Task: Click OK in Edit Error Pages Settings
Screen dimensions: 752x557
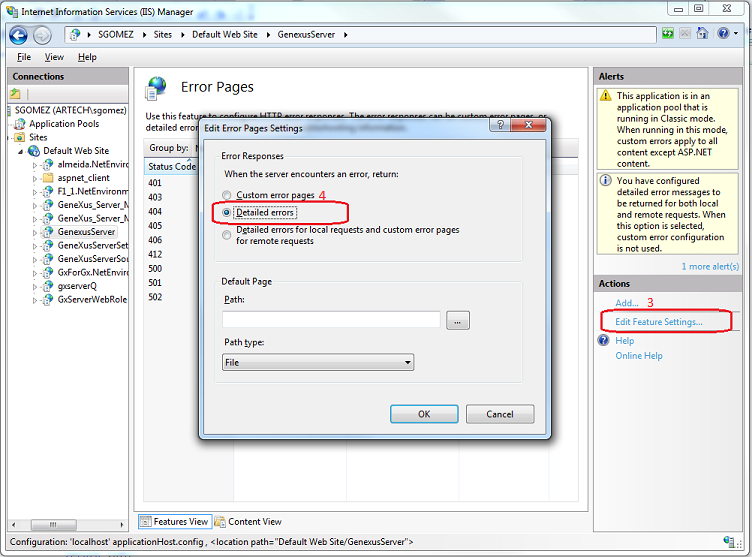Action: coord(424,414)
